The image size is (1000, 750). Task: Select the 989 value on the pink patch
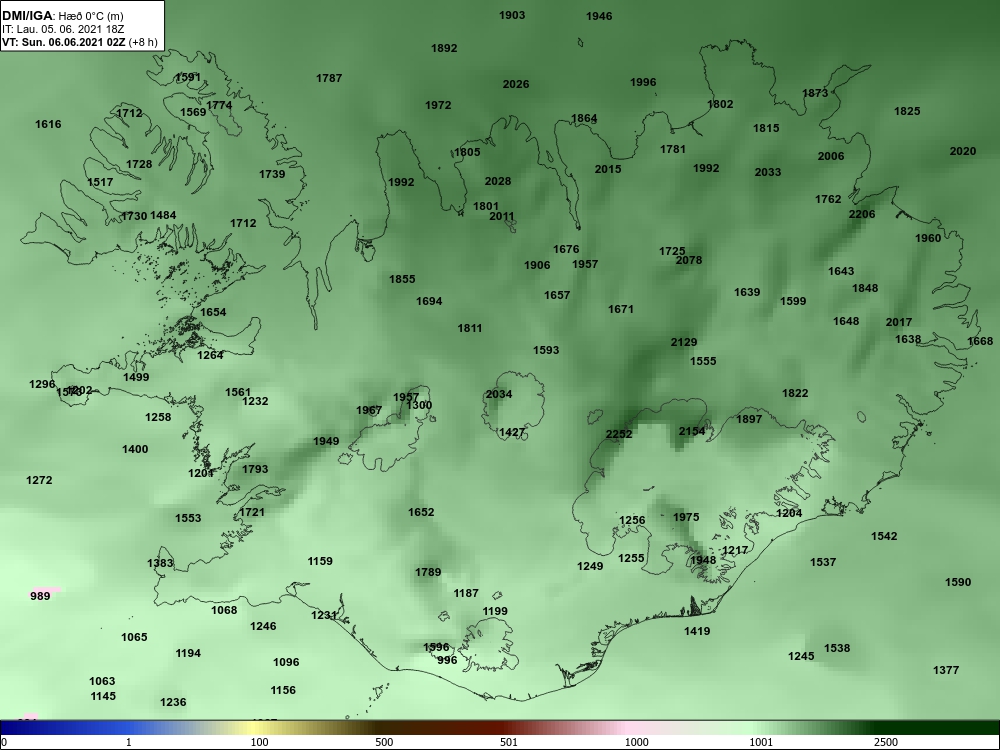pyautogui.click(x=40, y=596)
